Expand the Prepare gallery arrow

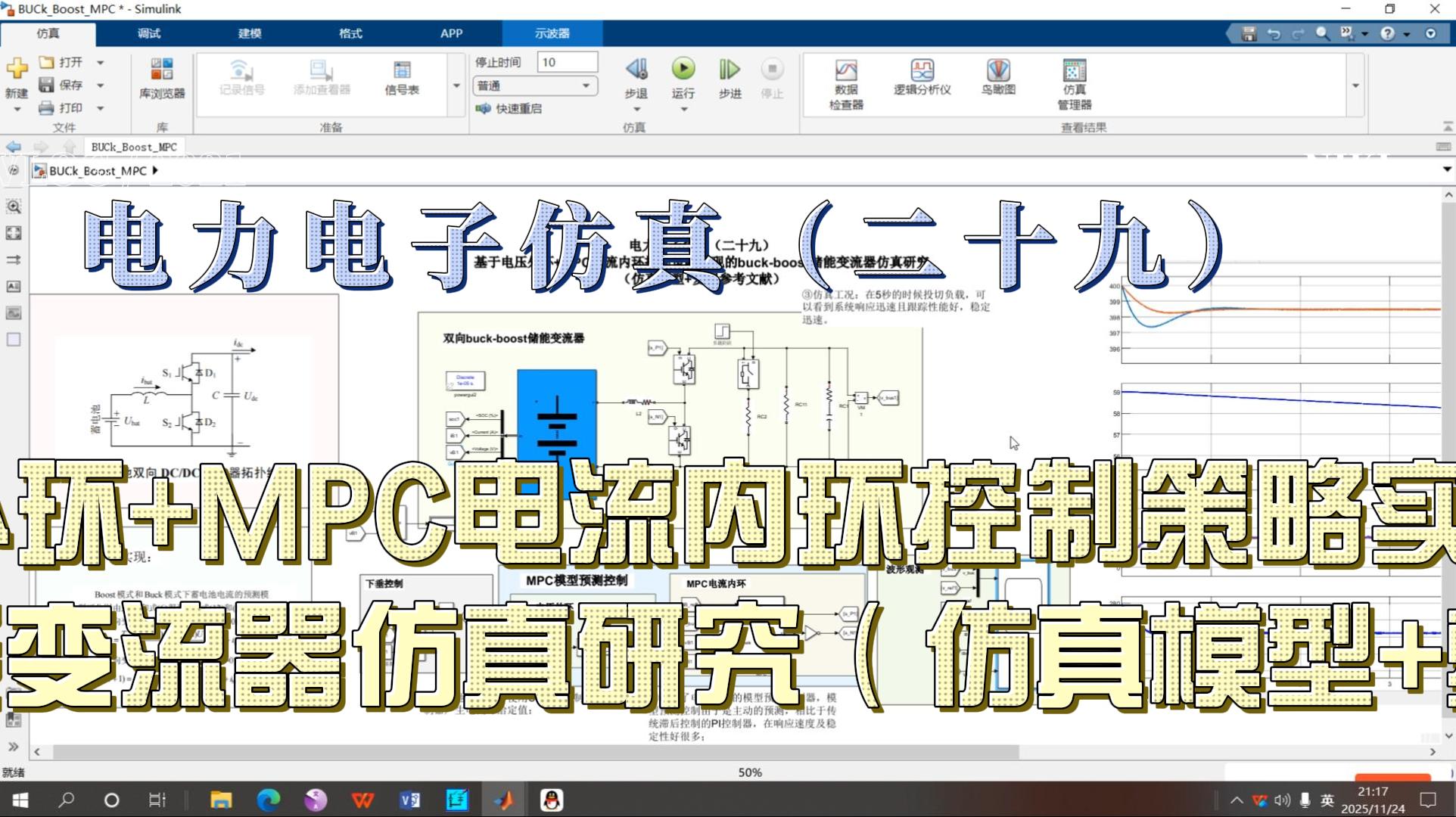coord(456,85)
